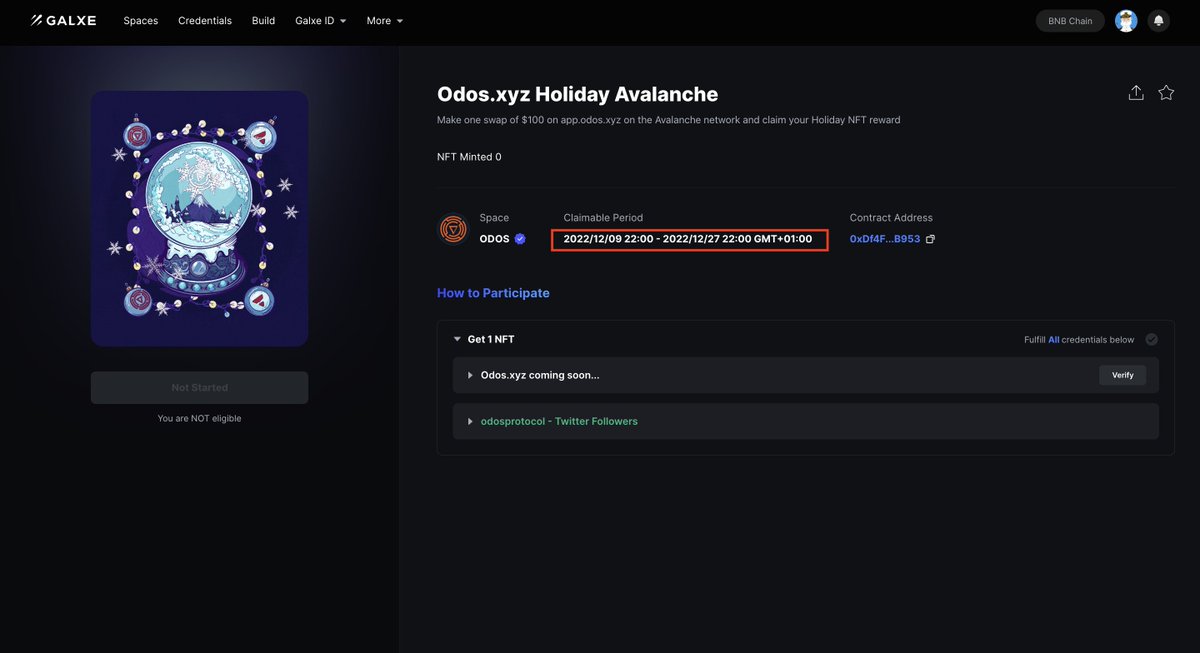Open the notifications bell
The width and height of the screenshot is (1200, 653).
tap(1158, 21)
